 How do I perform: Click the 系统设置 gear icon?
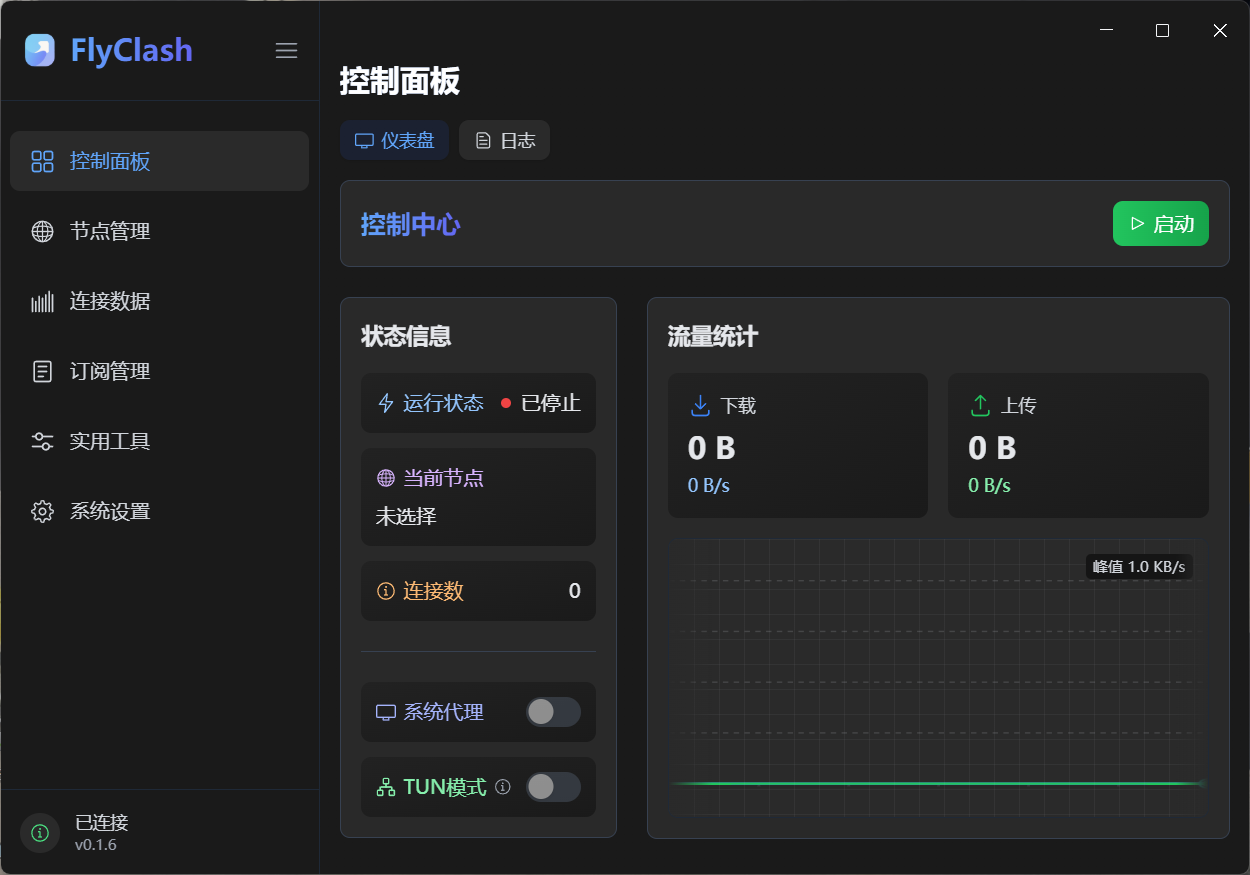42,511
